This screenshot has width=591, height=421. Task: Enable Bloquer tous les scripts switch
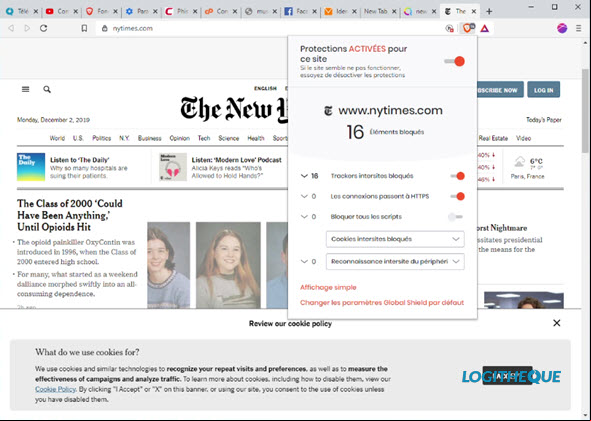455,217
